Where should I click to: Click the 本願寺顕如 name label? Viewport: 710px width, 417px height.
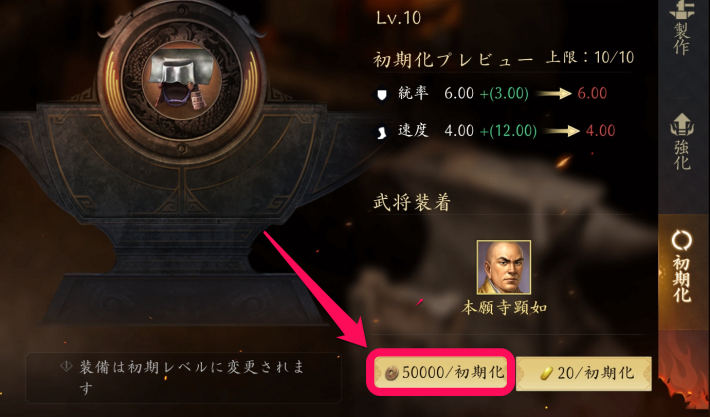[x=504, y=308]
